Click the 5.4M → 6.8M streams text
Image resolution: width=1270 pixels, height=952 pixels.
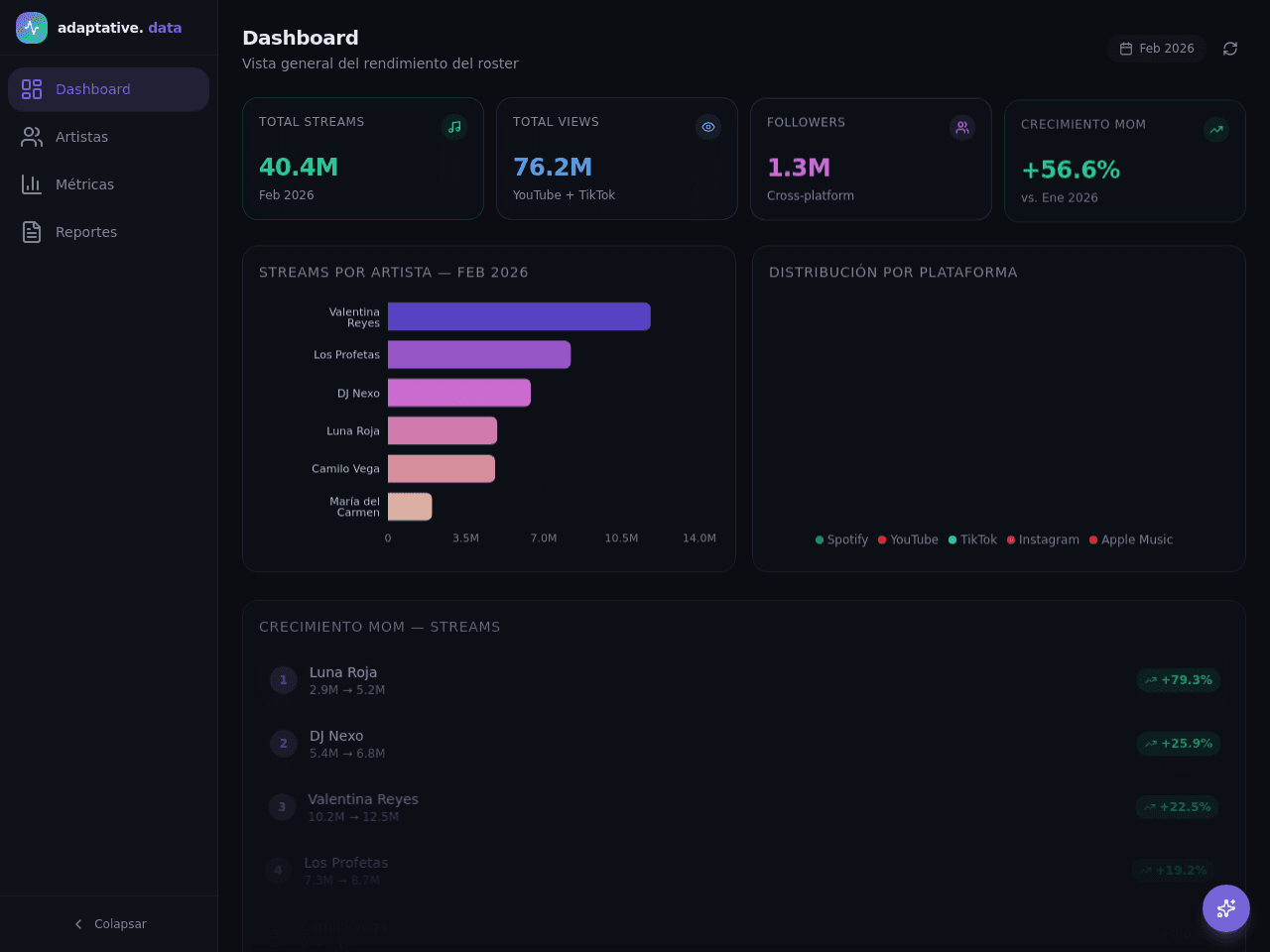[347, 754]
